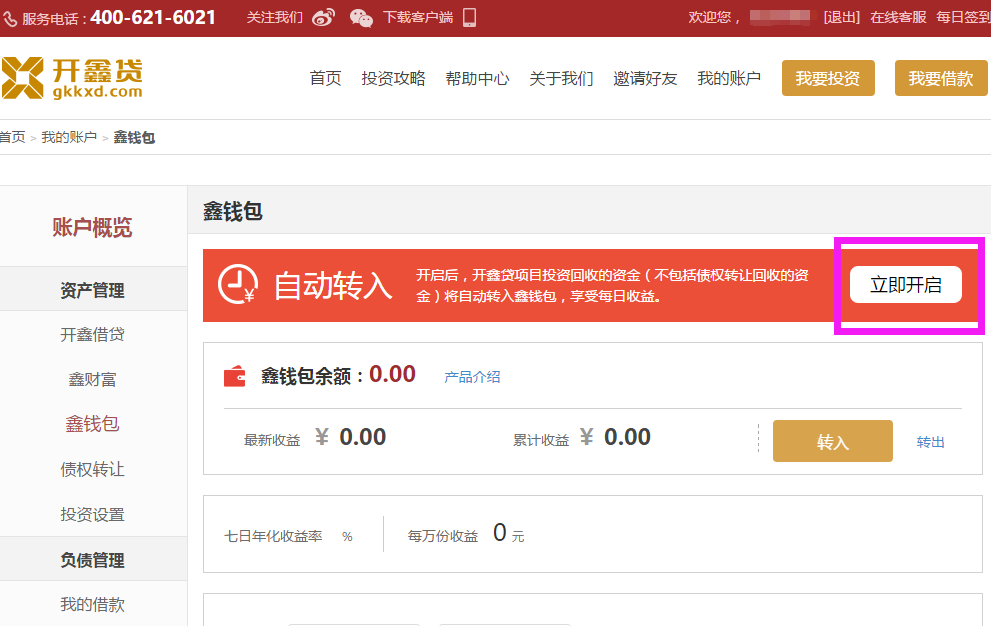Viewport: 991px width, 626px height.
Task: Open 账户概览 in the sidebar
Action: click(x=92, y=227)
